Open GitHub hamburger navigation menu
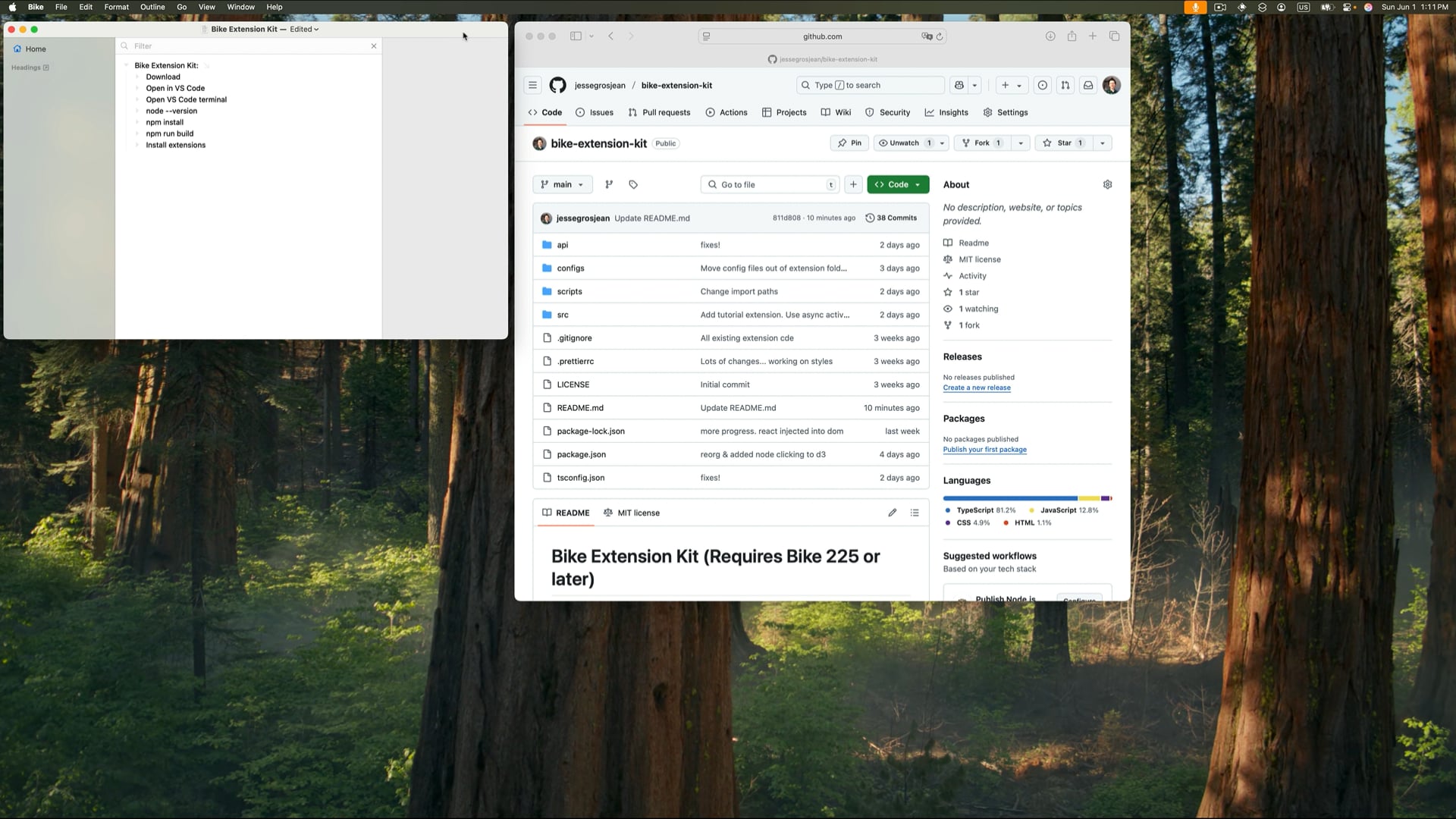This screenshot has width=1456, height=819. click(x=532, y=85)
